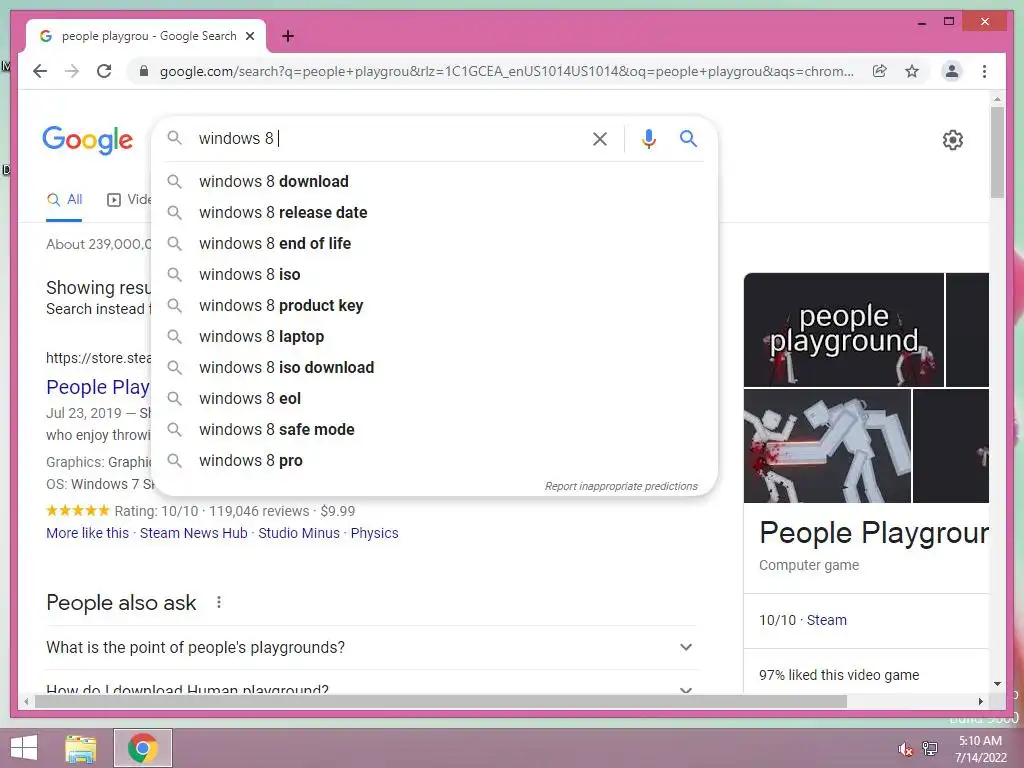The image size is (1024, 768).
Task: Reload the current page
Action: [x=104, y=71]
